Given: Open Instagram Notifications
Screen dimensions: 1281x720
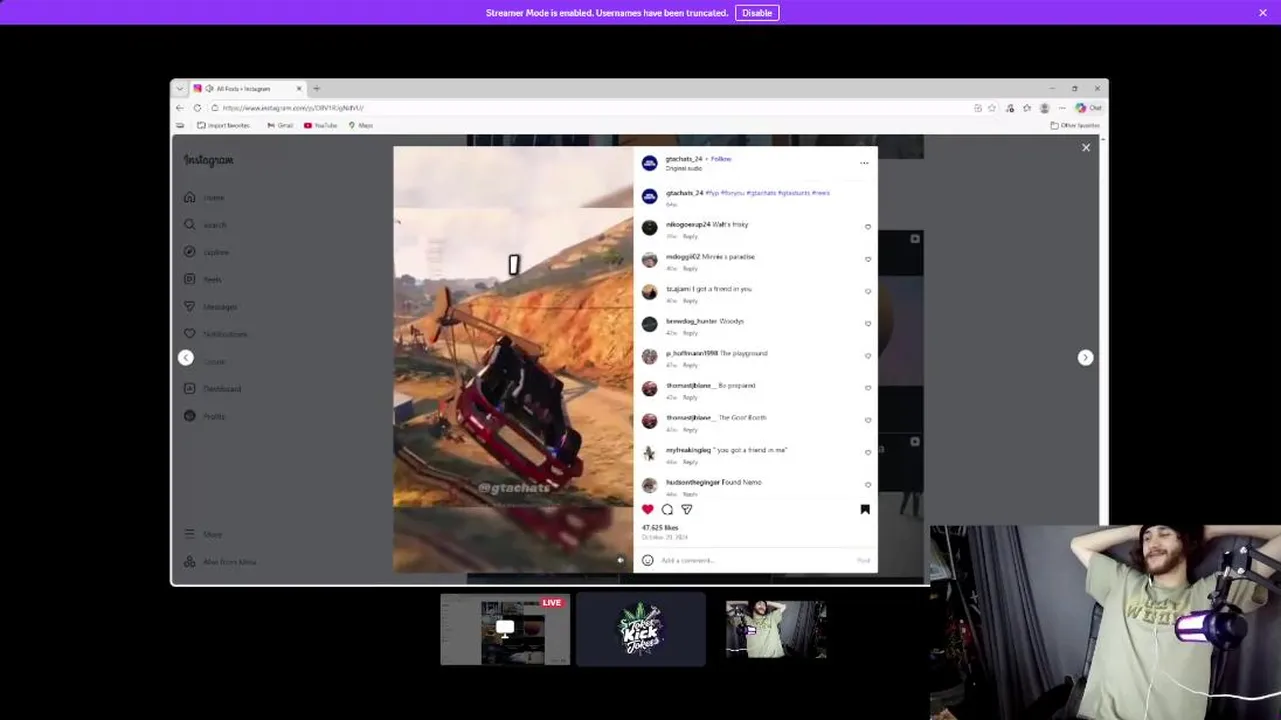Looking at the screenshot, I should click(215, 334).
